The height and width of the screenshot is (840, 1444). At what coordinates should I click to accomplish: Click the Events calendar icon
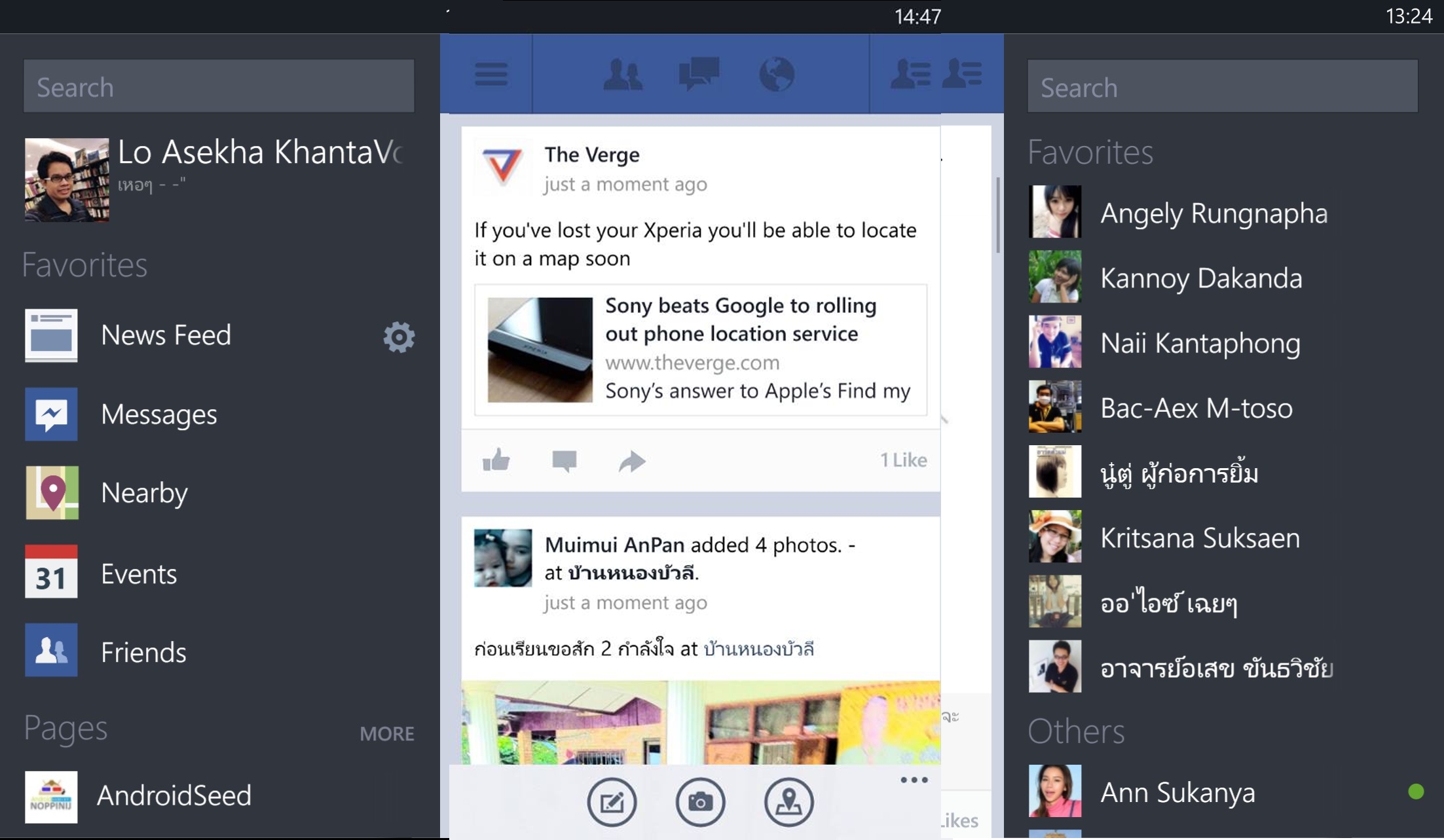pos(51,572)
